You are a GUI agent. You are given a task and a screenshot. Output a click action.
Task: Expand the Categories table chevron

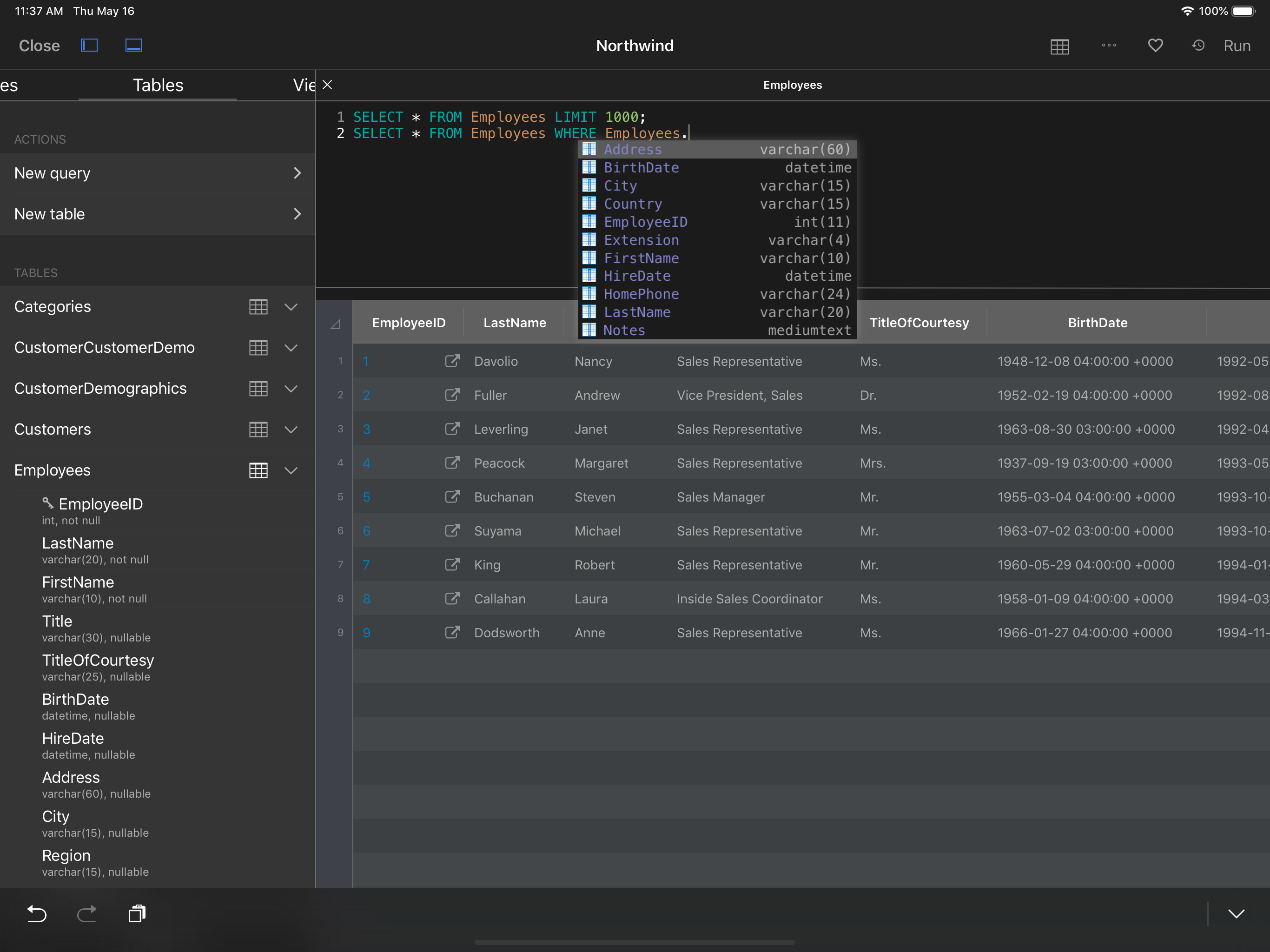pos(291,307)
